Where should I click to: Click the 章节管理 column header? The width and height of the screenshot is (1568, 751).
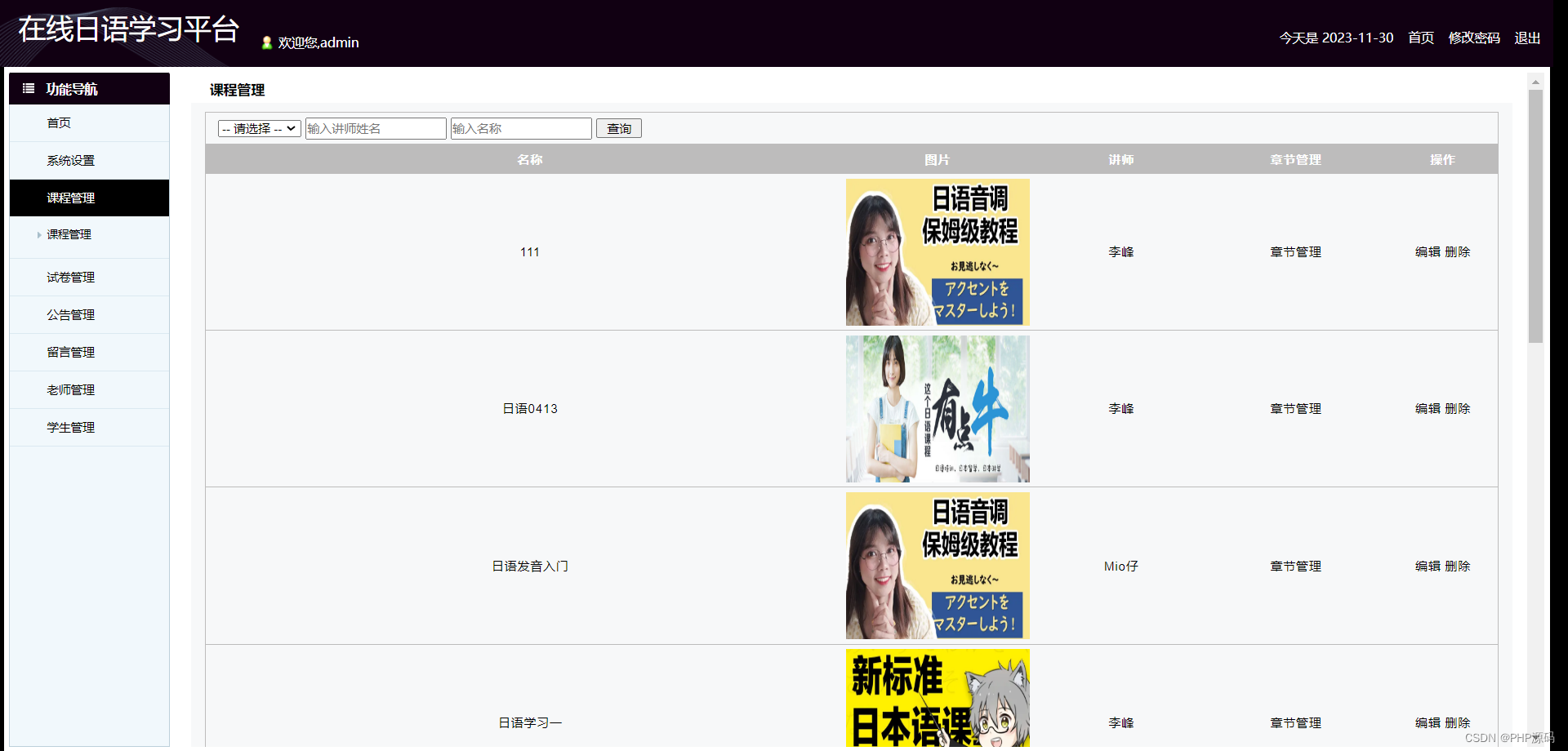[x=1295, y=160]
